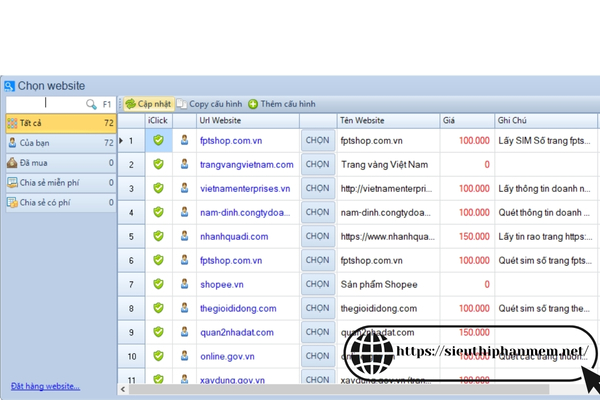Select the Đã mua category
Image resolution: width=600 pixels, height=400 pixels.
[61, 163]
